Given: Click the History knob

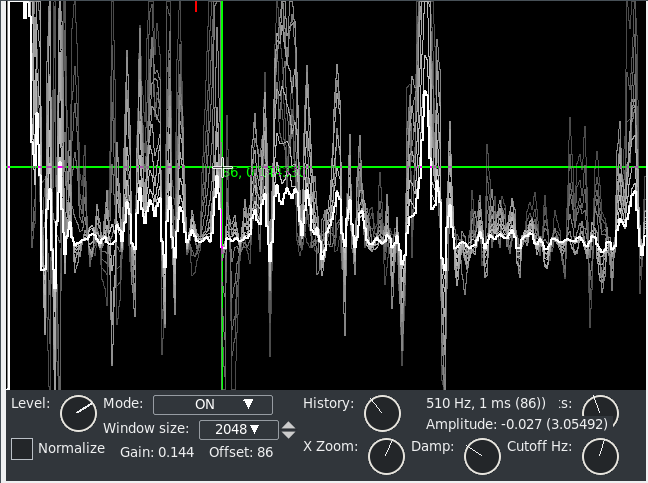Looking at the screenshot, I should click(x=381, y=412).
